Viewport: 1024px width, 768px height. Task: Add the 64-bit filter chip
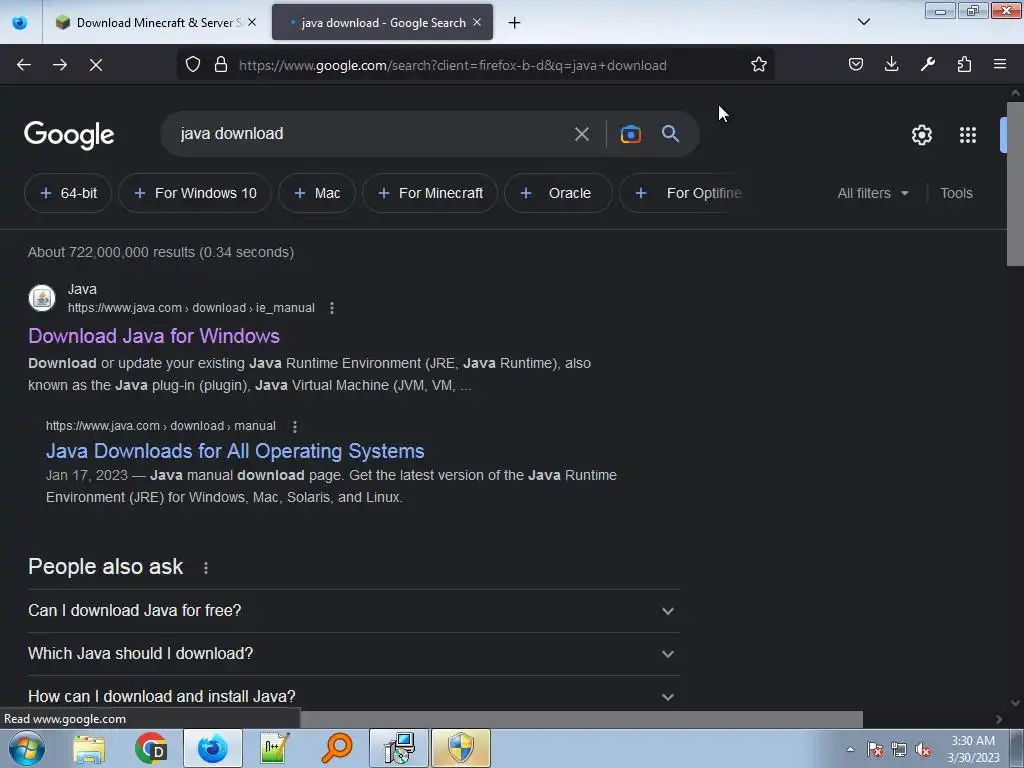click(68, 193)
